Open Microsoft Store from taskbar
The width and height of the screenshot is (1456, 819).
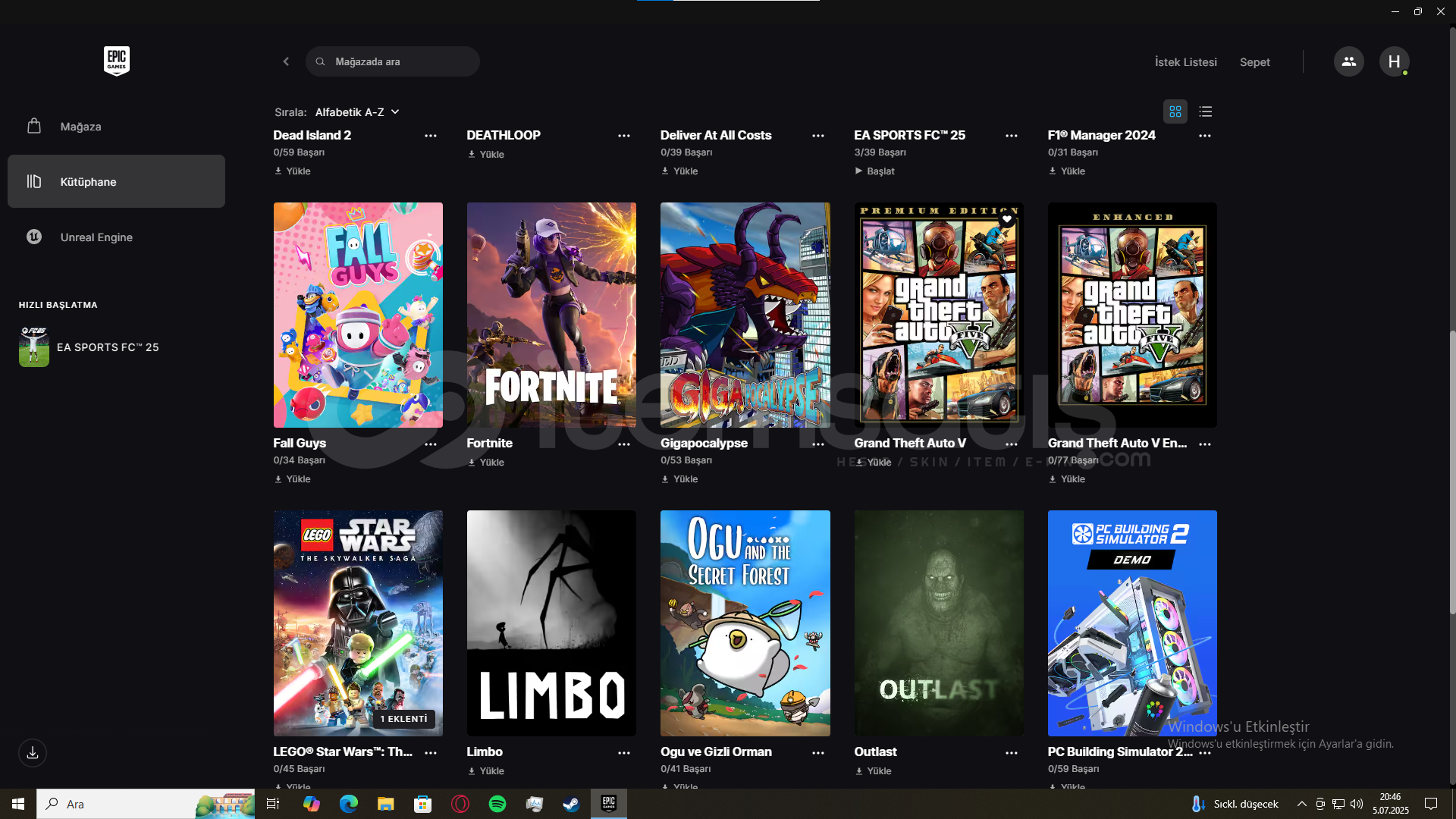tap(422, 804)
